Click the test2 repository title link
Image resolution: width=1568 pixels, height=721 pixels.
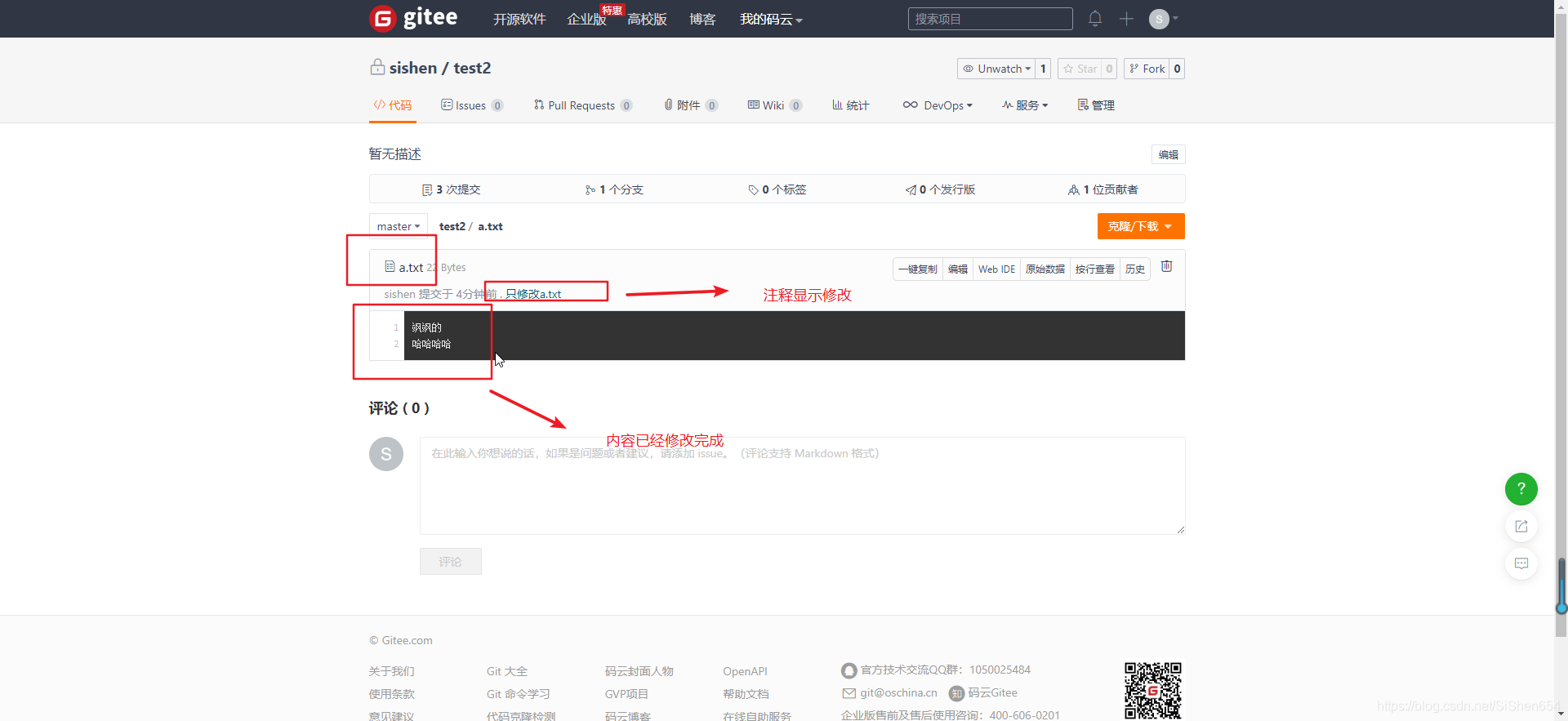[x=472, y=68]
